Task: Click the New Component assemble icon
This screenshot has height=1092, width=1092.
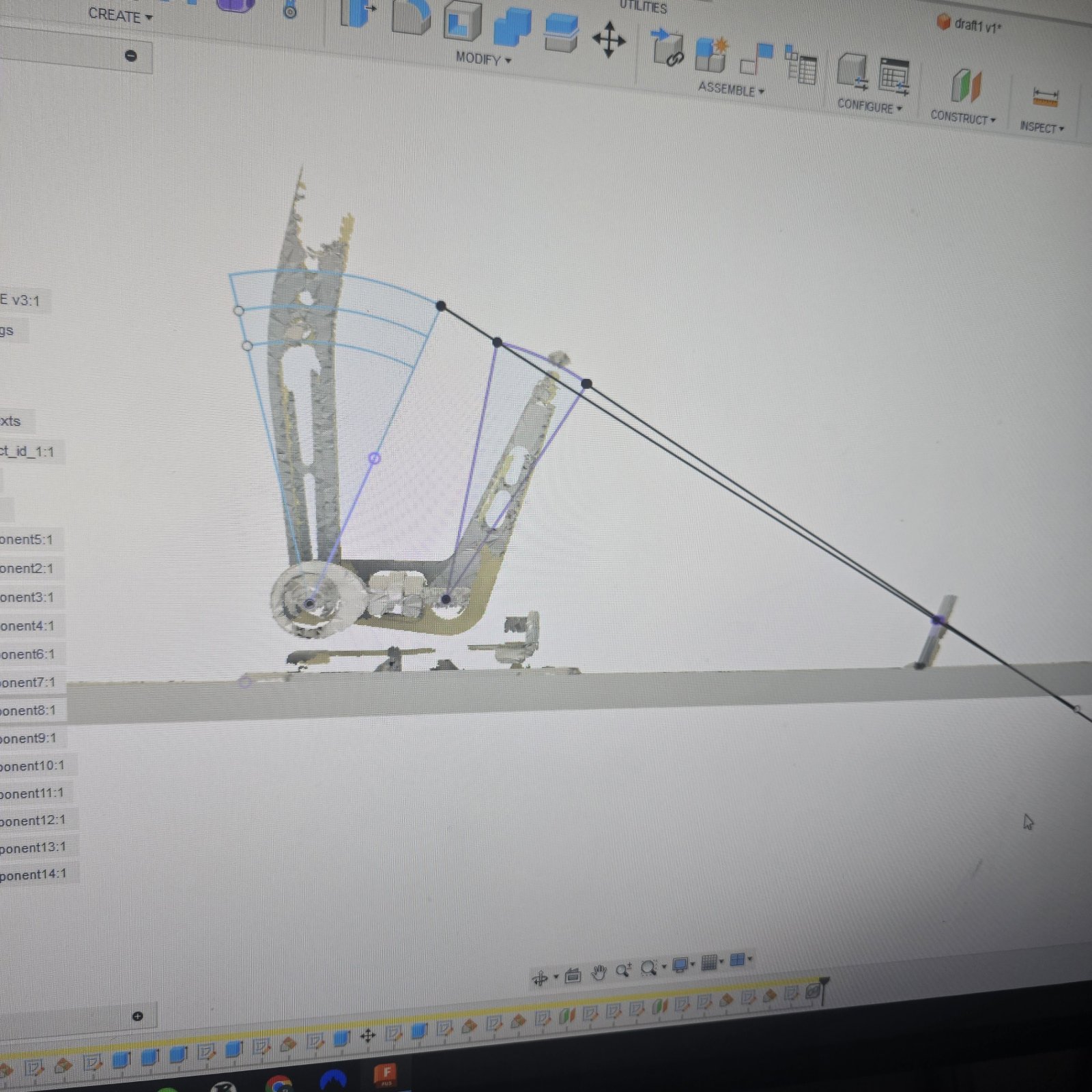Action: pyautogui.click(x=712, y=55)
